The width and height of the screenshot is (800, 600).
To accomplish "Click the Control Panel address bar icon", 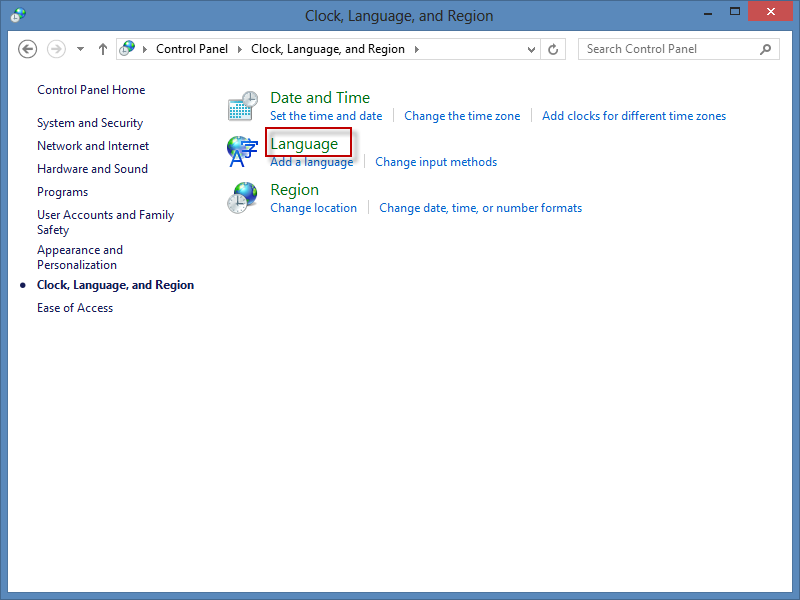I will pyautogui.click(x=127, y=49).
